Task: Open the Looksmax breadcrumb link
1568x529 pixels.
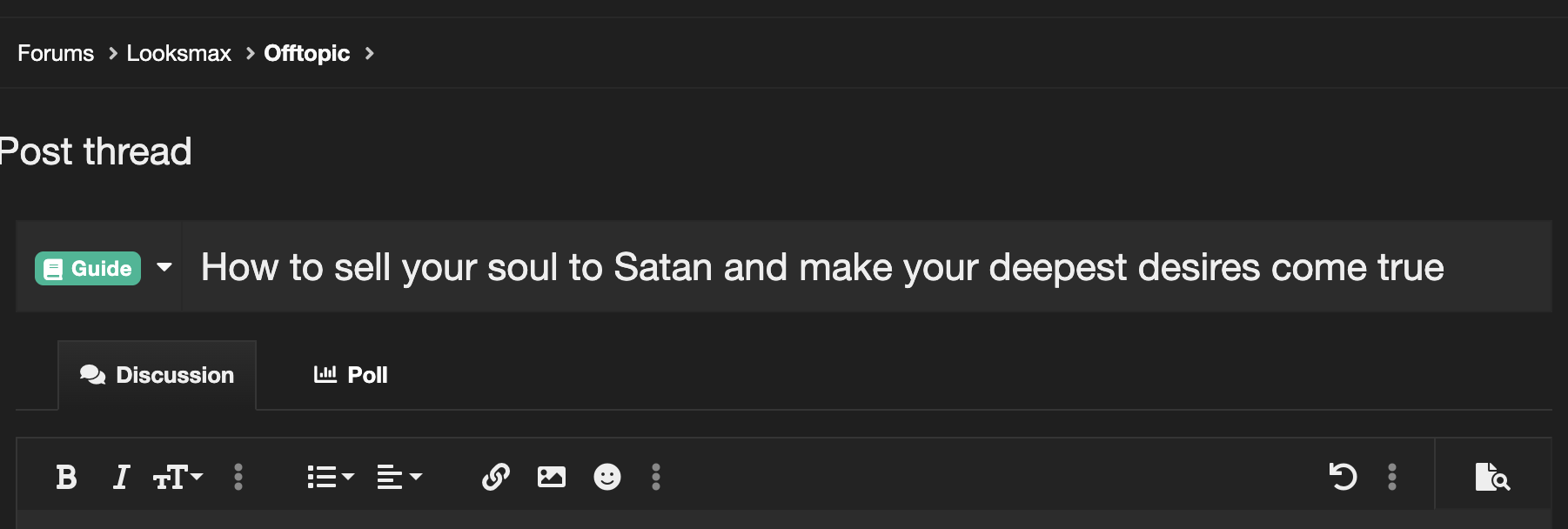Action: pos(179,53)
